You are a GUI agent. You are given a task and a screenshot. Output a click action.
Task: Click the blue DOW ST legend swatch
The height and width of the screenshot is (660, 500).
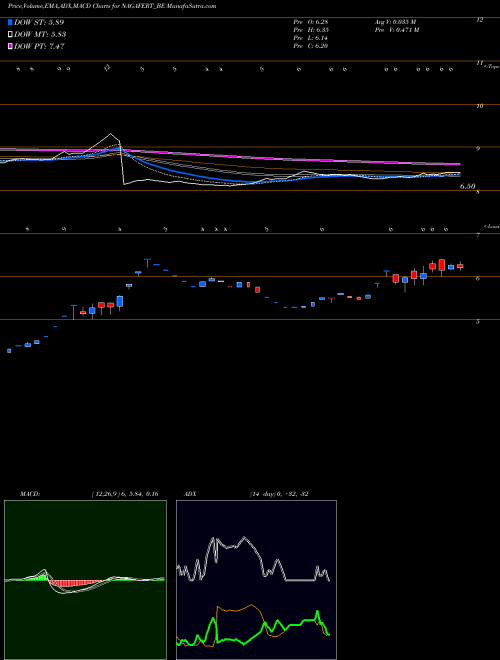10,22
